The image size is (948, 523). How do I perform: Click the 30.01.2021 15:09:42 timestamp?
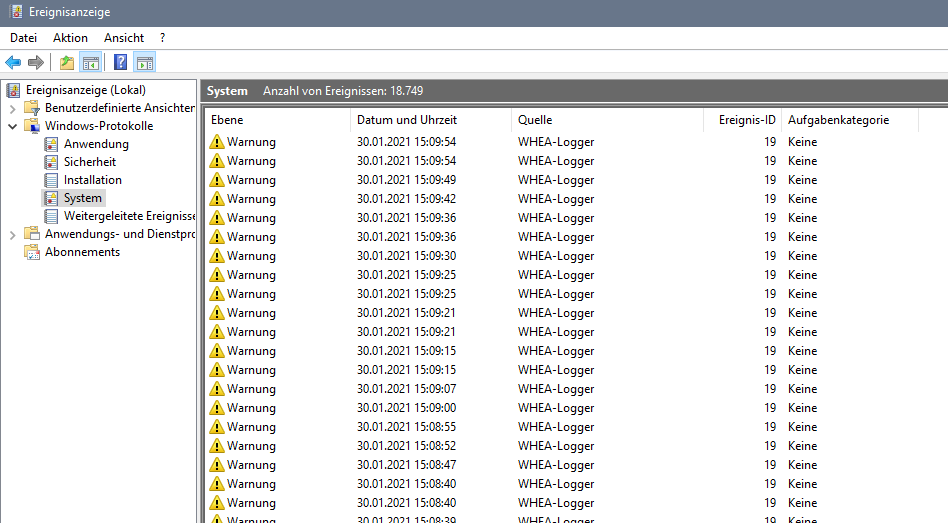406,199
